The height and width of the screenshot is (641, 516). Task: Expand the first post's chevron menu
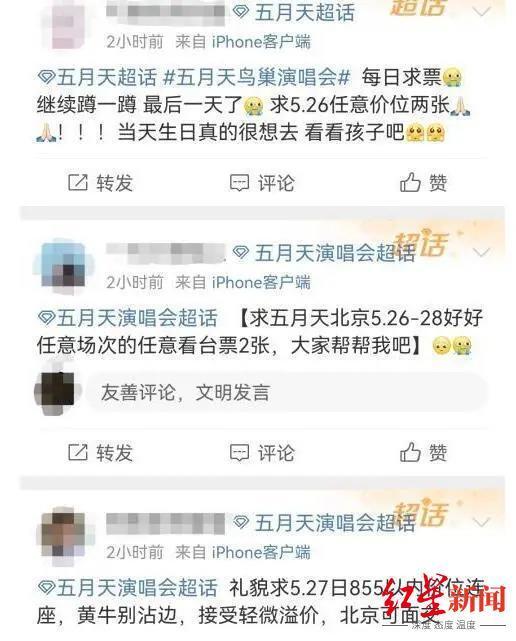click(481, 12)
